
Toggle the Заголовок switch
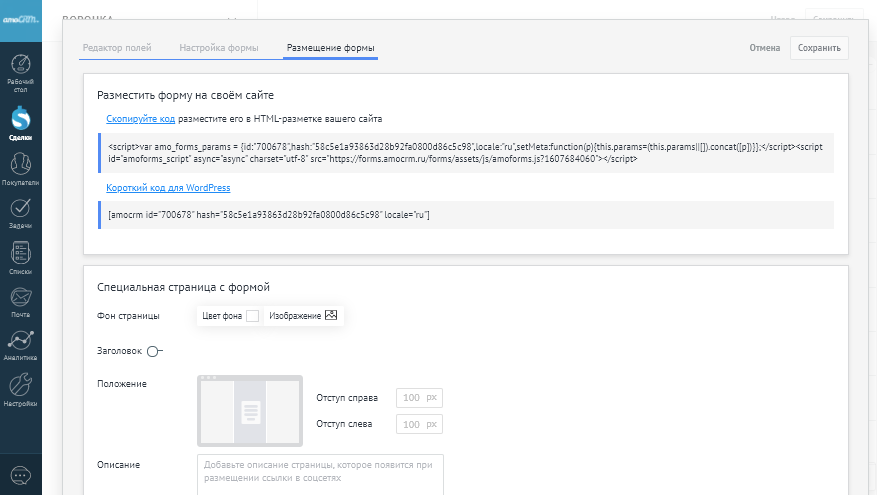point(154,351)
